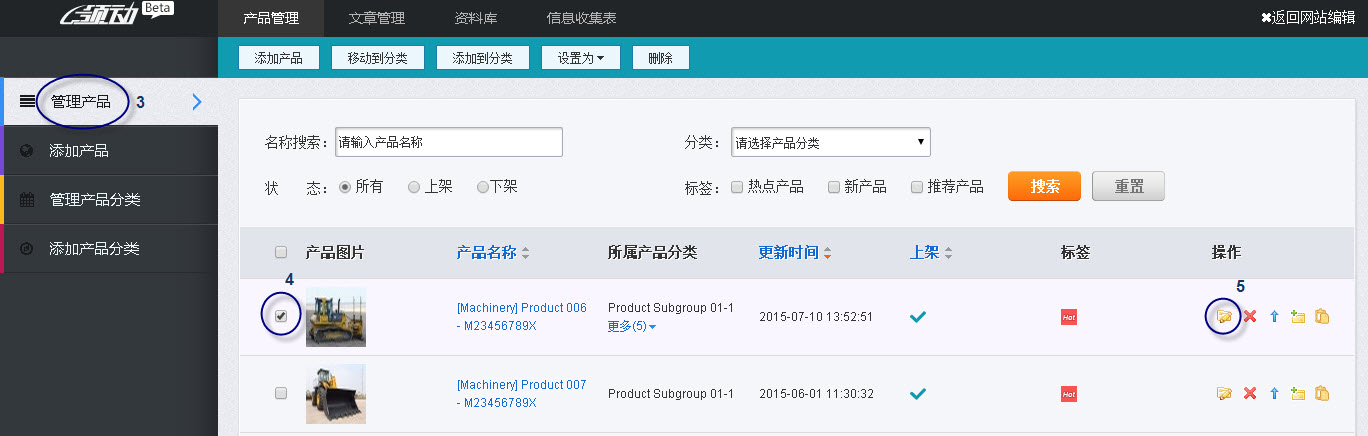Sort by 上架 using its sort arrows
Viewport: 1368px width, 436px height.
[x=948, y=253]
